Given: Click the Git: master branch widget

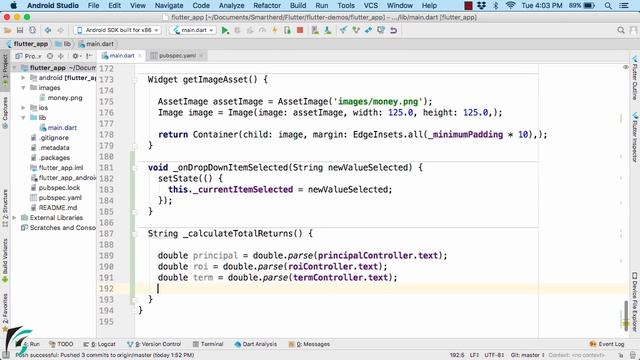Looking at the screenshot, I should click(x=527, y=355).
